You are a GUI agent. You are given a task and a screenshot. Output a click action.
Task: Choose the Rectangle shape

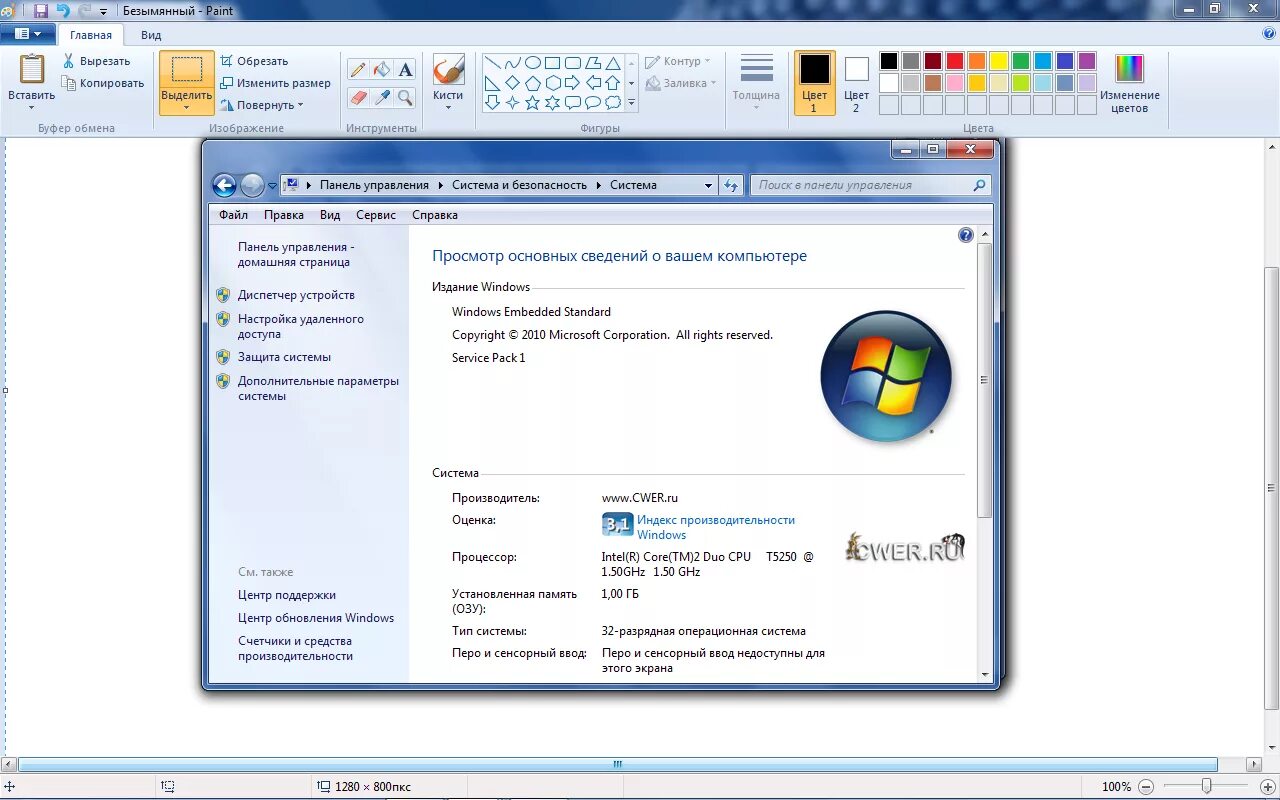[553, 62]
